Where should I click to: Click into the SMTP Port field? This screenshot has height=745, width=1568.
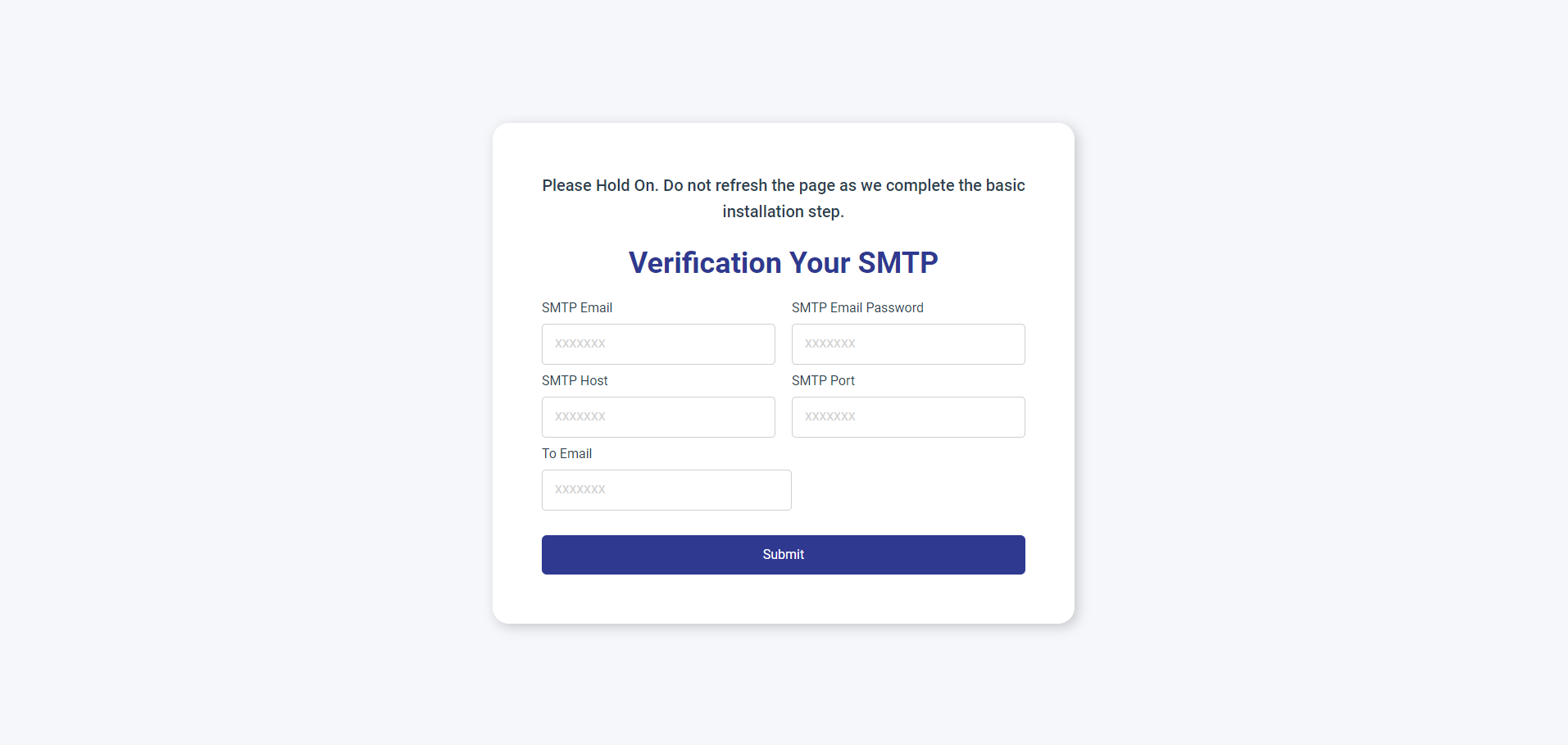[x=908, y=417]
